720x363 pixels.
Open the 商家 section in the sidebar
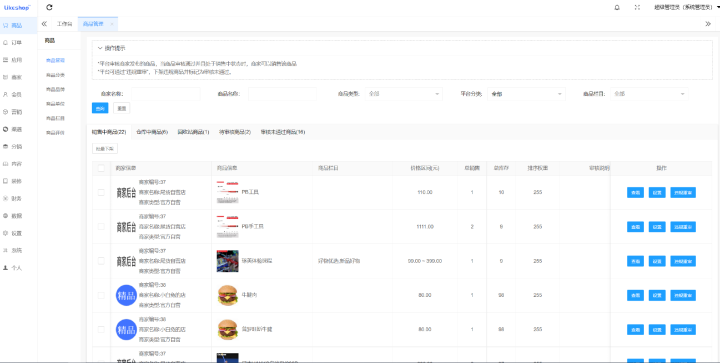coord(18,77)
